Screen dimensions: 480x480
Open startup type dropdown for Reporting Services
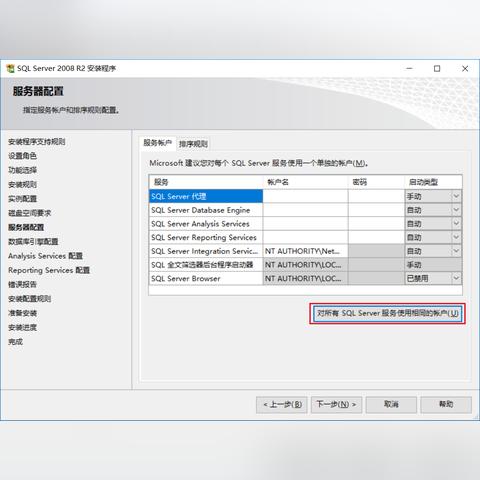click(456, 237)
